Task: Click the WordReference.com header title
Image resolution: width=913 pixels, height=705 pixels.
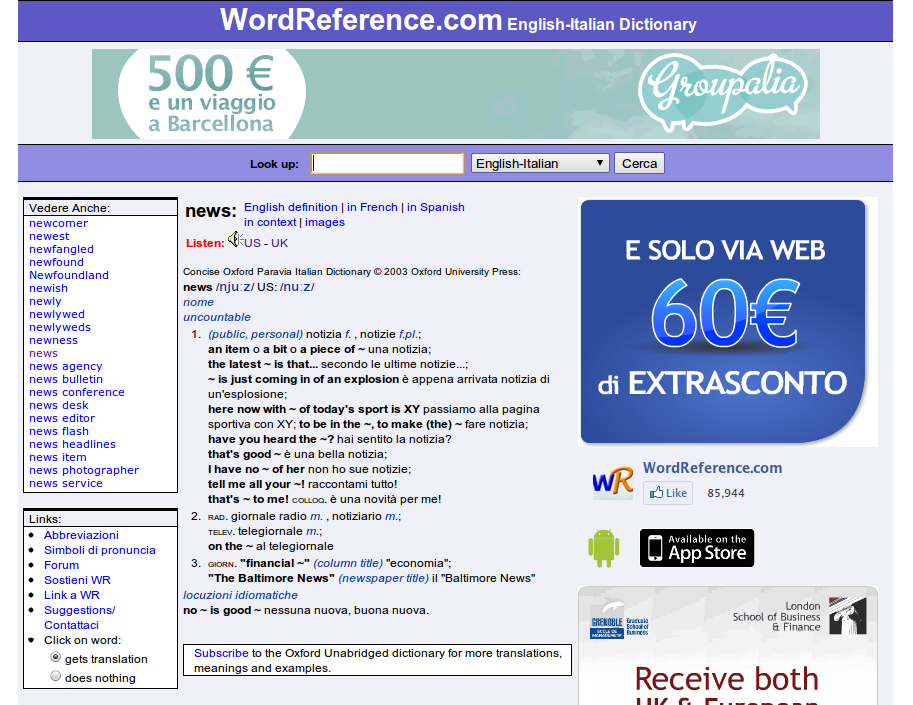Action: point(361,20)
